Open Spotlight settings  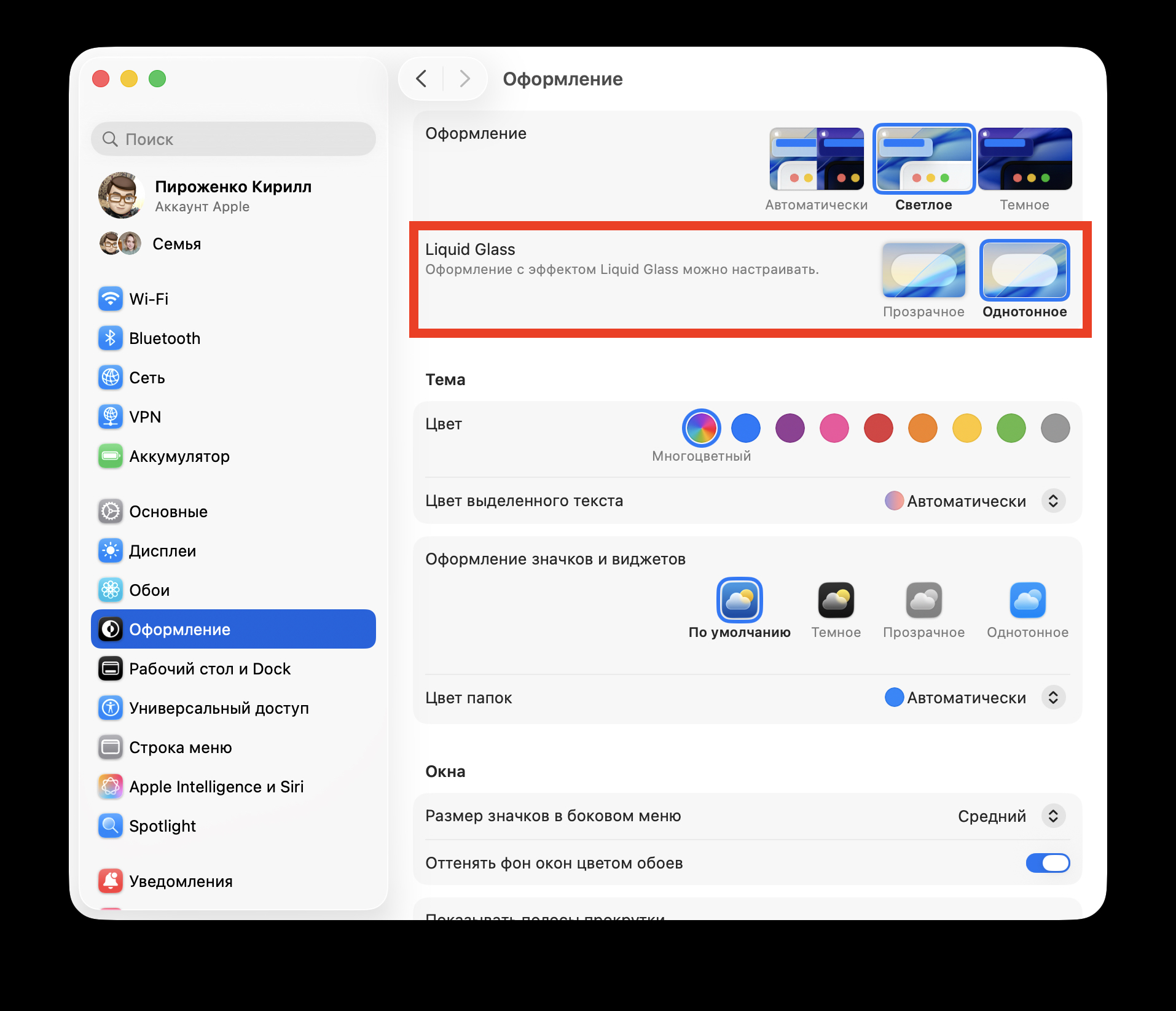click(x=162, y=826)
